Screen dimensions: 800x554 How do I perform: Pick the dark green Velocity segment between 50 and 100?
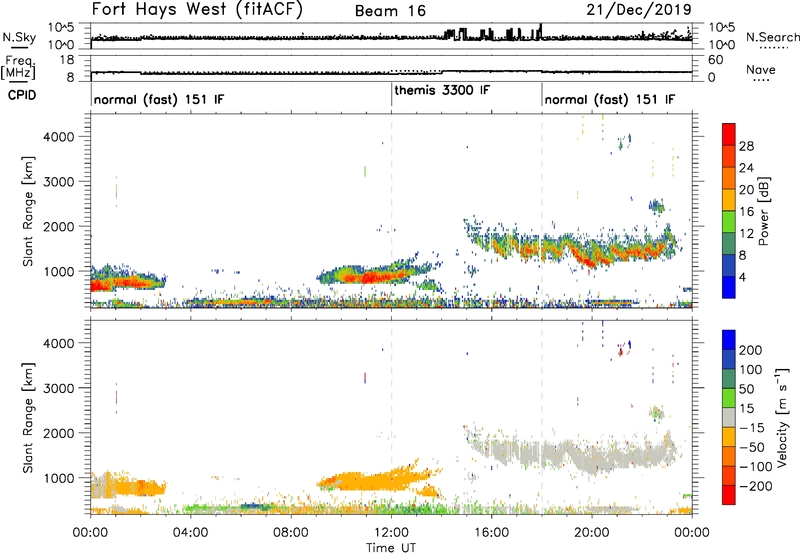tap(729, 379)
